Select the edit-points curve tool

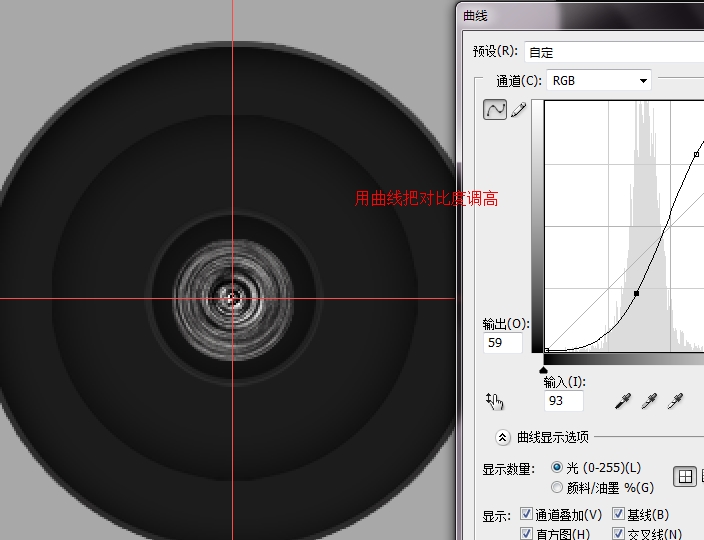(495, 111)
